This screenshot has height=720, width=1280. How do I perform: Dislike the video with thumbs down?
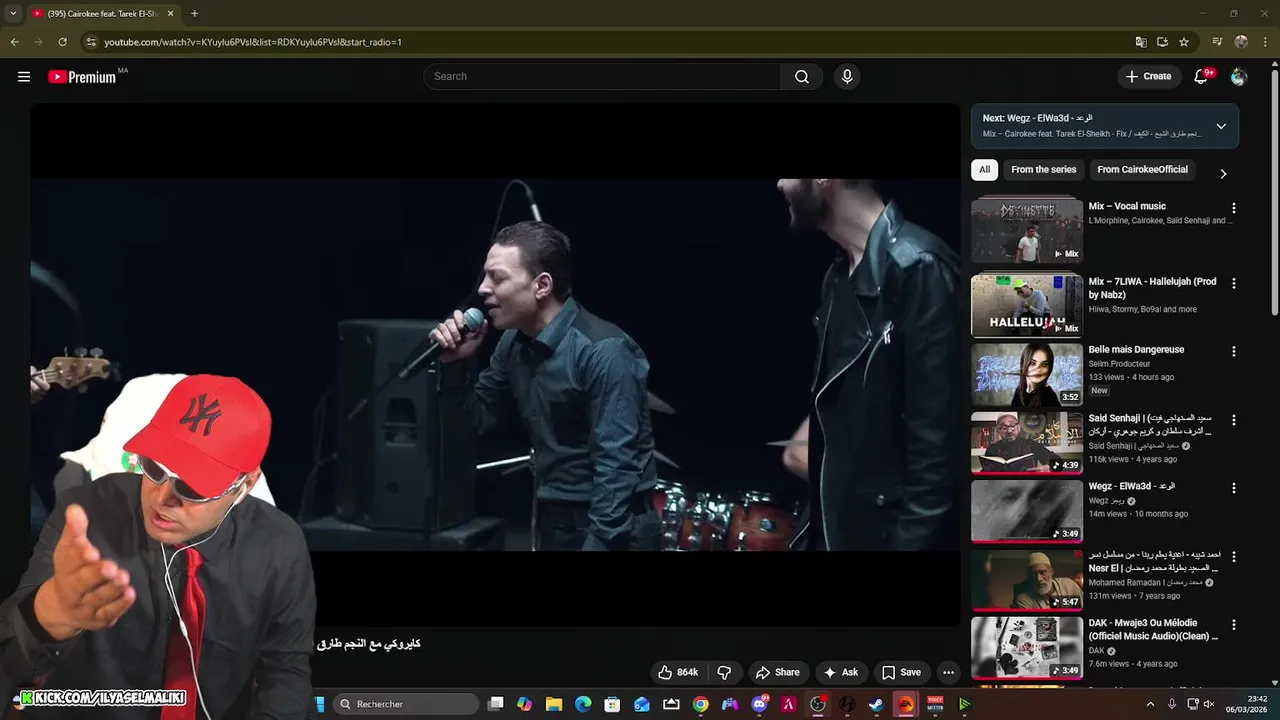coord(725,672)
